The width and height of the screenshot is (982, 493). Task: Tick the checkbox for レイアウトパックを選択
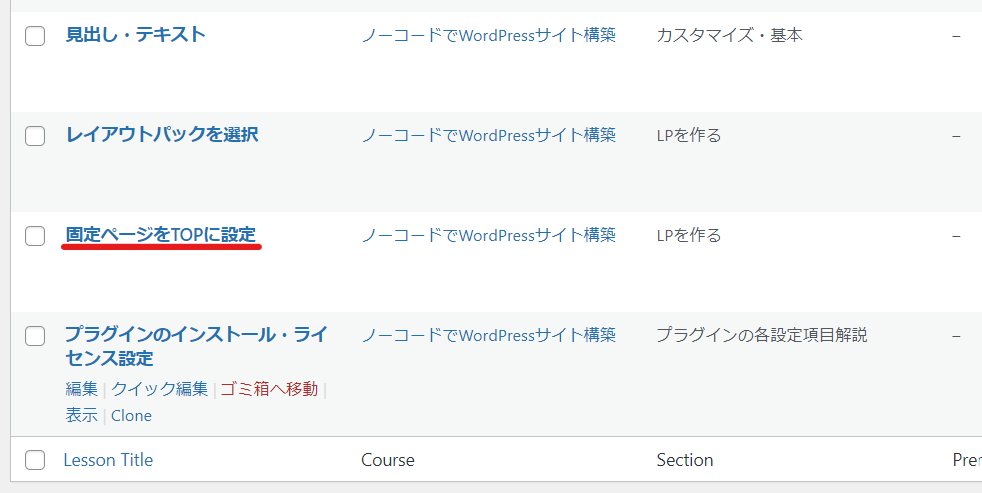(x=35, y=136)
